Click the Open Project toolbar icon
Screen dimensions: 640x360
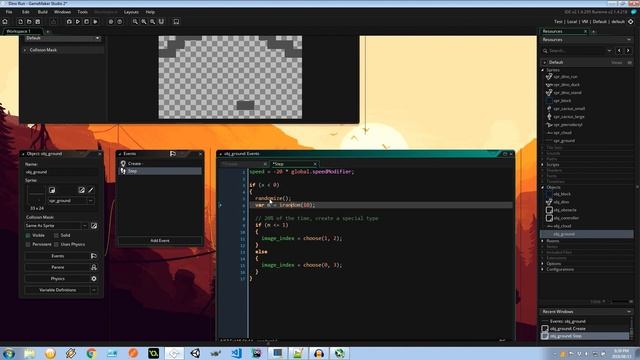29,22
